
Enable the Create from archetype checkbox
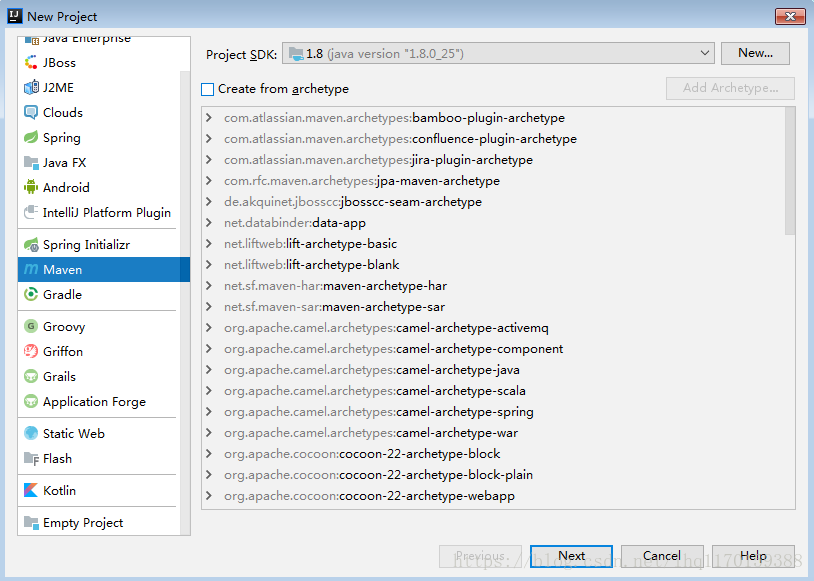pyautogui.click(x=207, y=89)
